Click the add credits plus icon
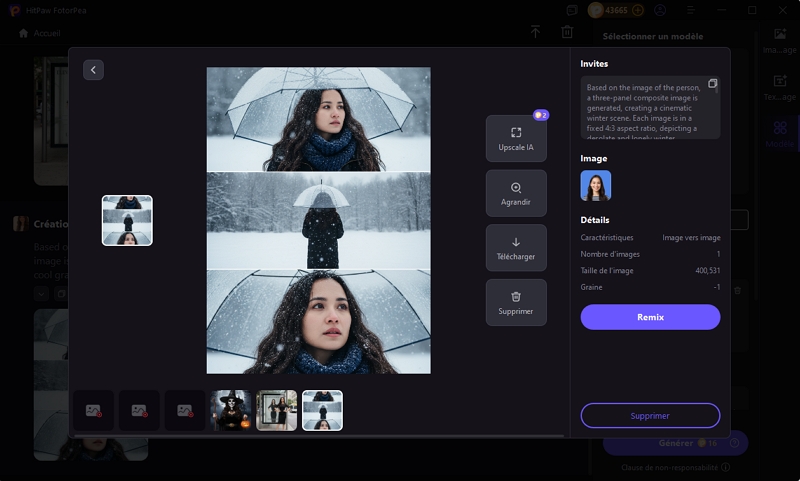 (x=638, y=10)
